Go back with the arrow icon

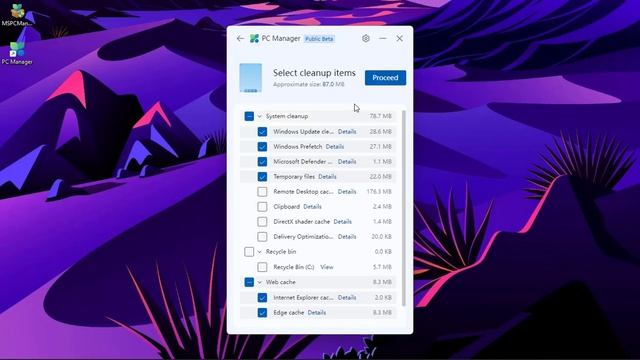pos(240,38)
